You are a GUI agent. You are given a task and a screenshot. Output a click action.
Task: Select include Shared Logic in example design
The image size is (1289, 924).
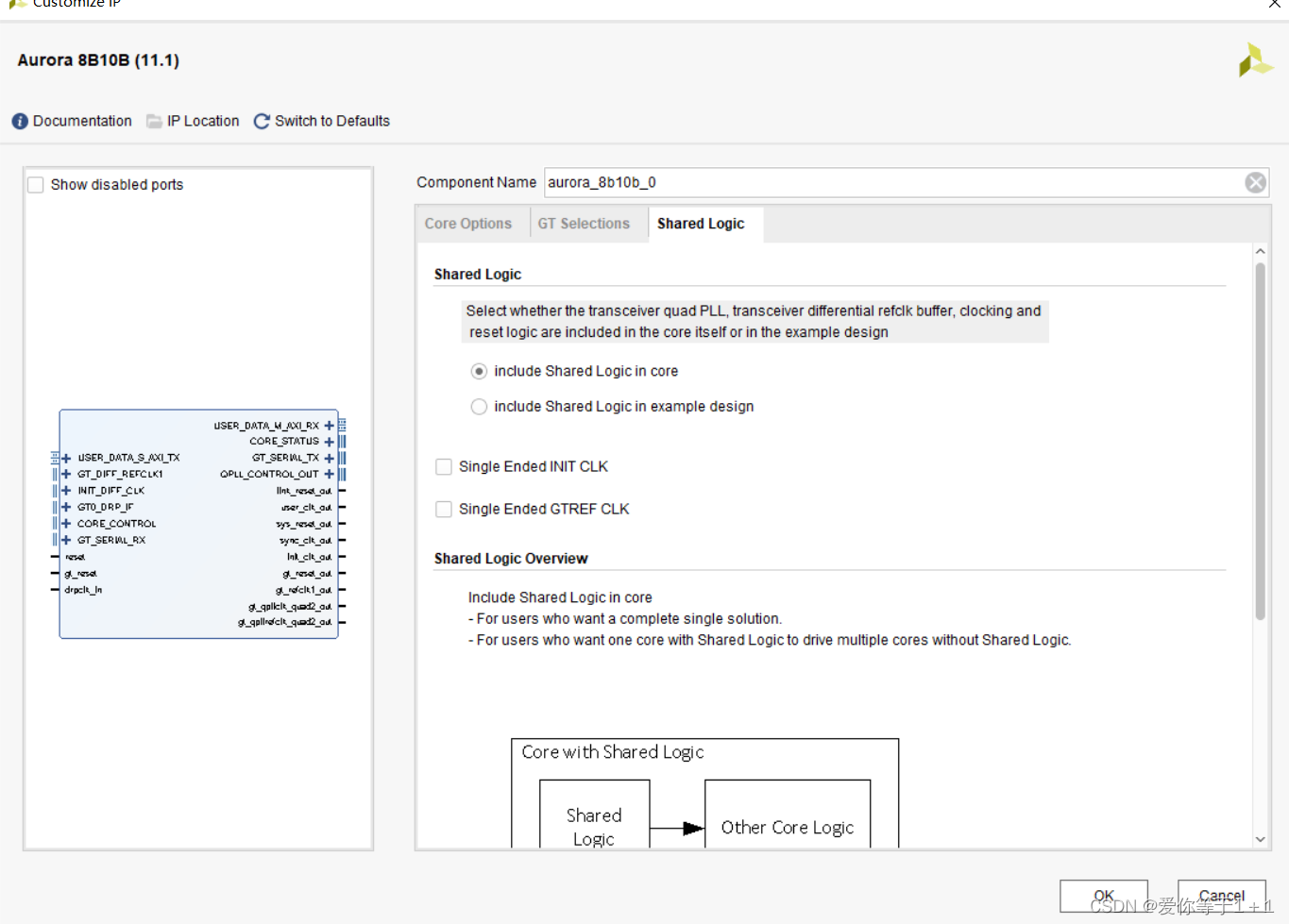(x=479, y=407)
